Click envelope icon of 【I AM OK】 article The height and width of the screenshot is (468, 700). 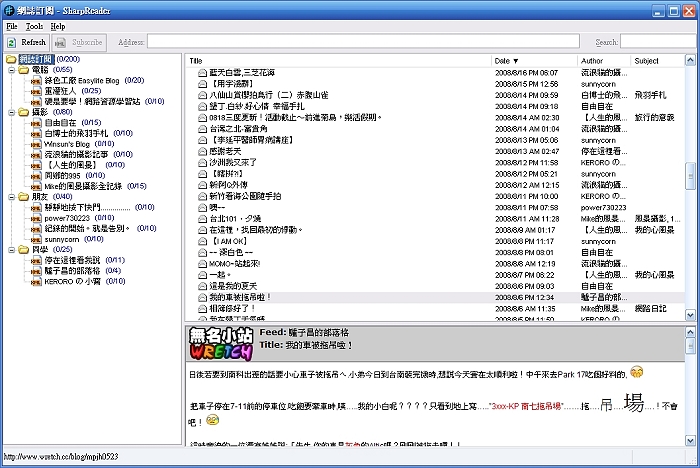coord(202,241)
